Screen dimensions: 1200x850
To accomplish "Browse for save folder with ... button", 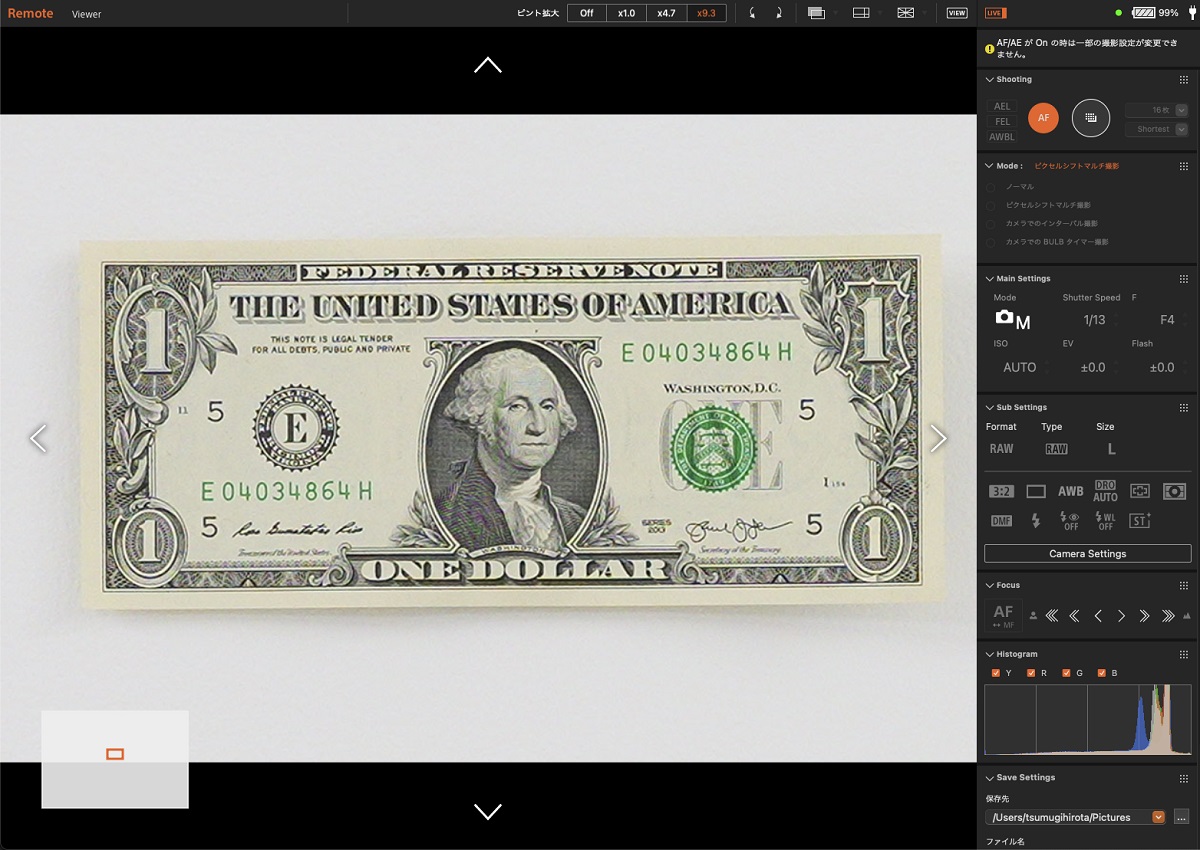I will tap(1181, 817).
